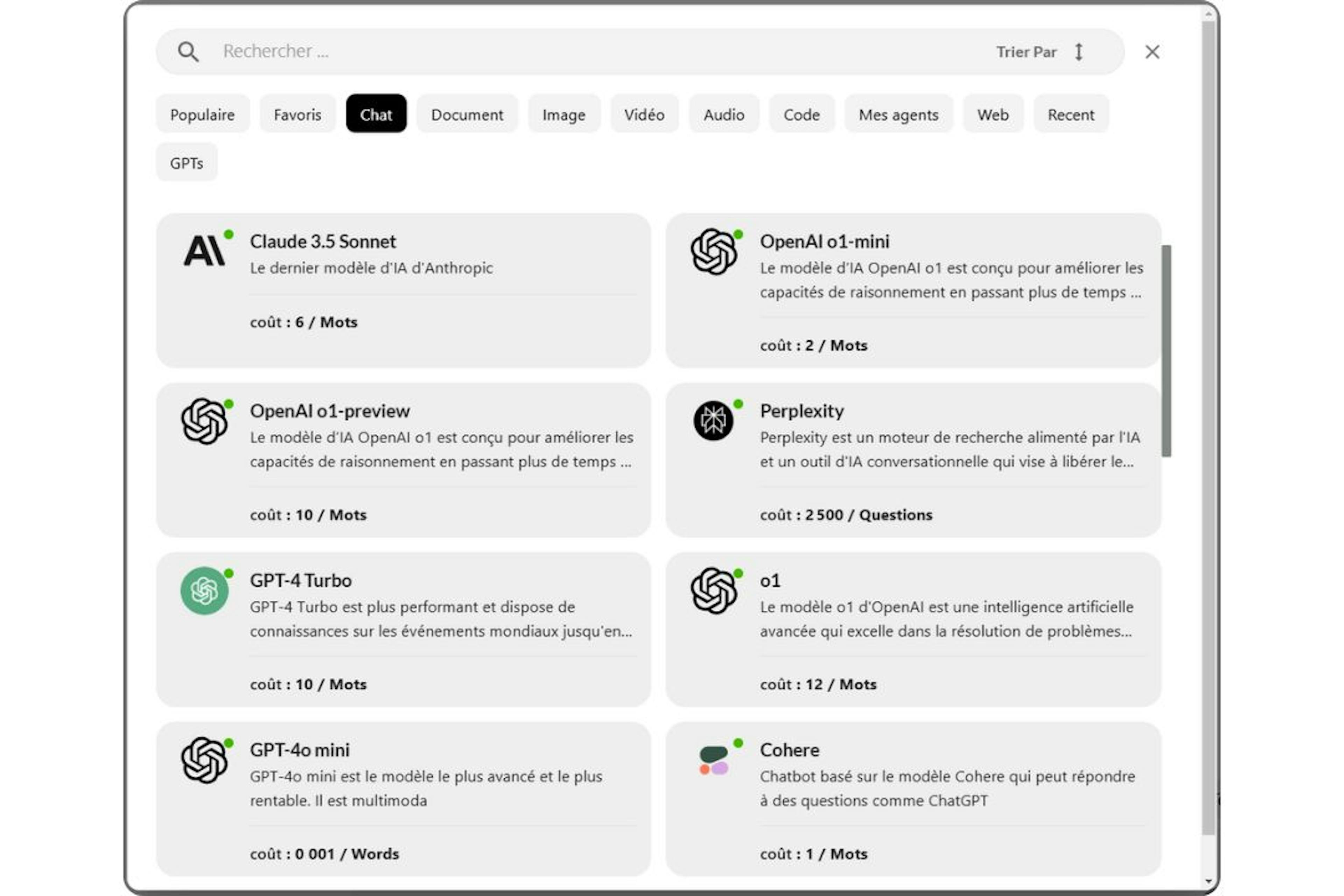Switch to the Recent tab

(x=1071, y=114)
